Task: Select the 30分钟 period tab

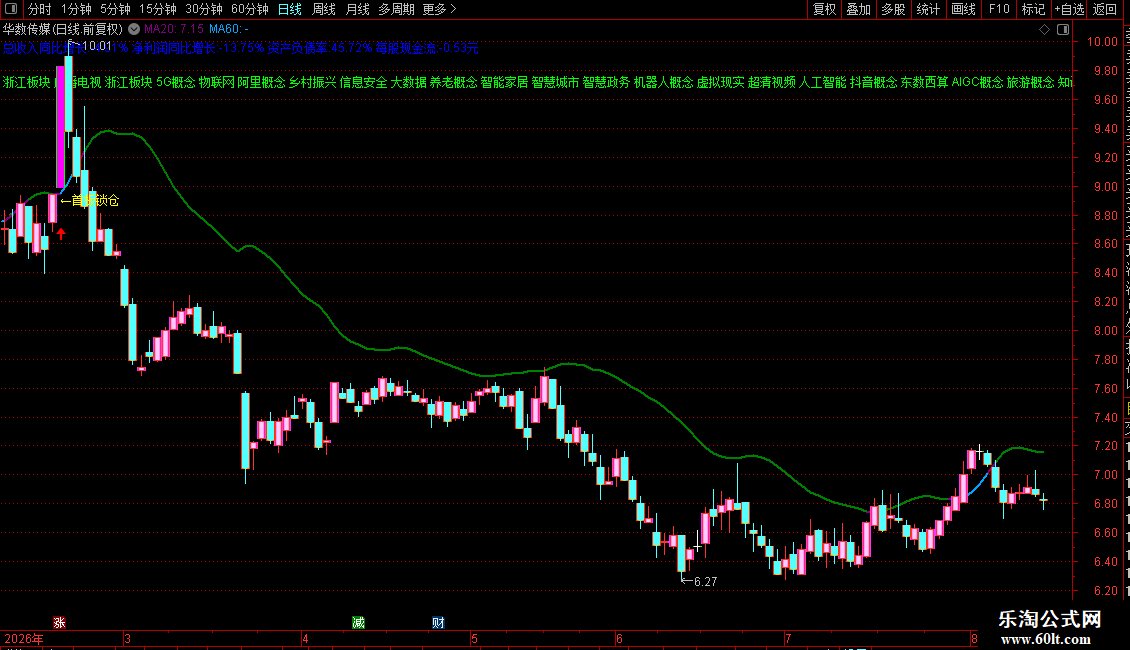Action: [203, 9]
